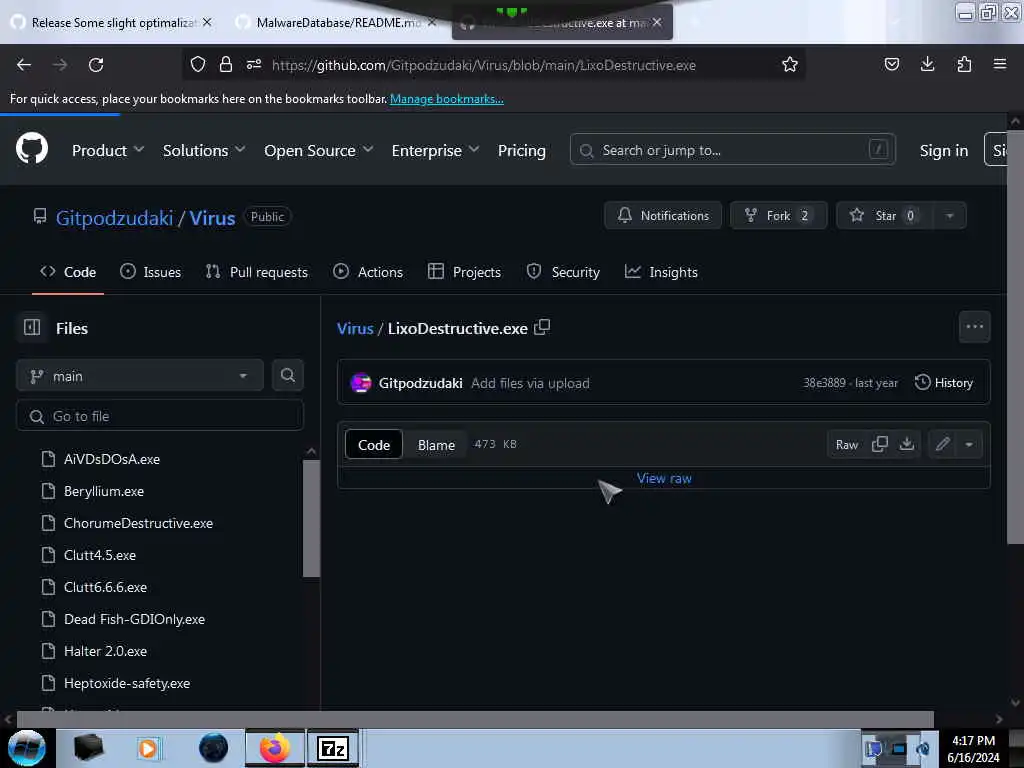Open Dead Fish-GDIOnly.exe in file tree
This screenshot has width=1024, height=768.
coord(135,619)
